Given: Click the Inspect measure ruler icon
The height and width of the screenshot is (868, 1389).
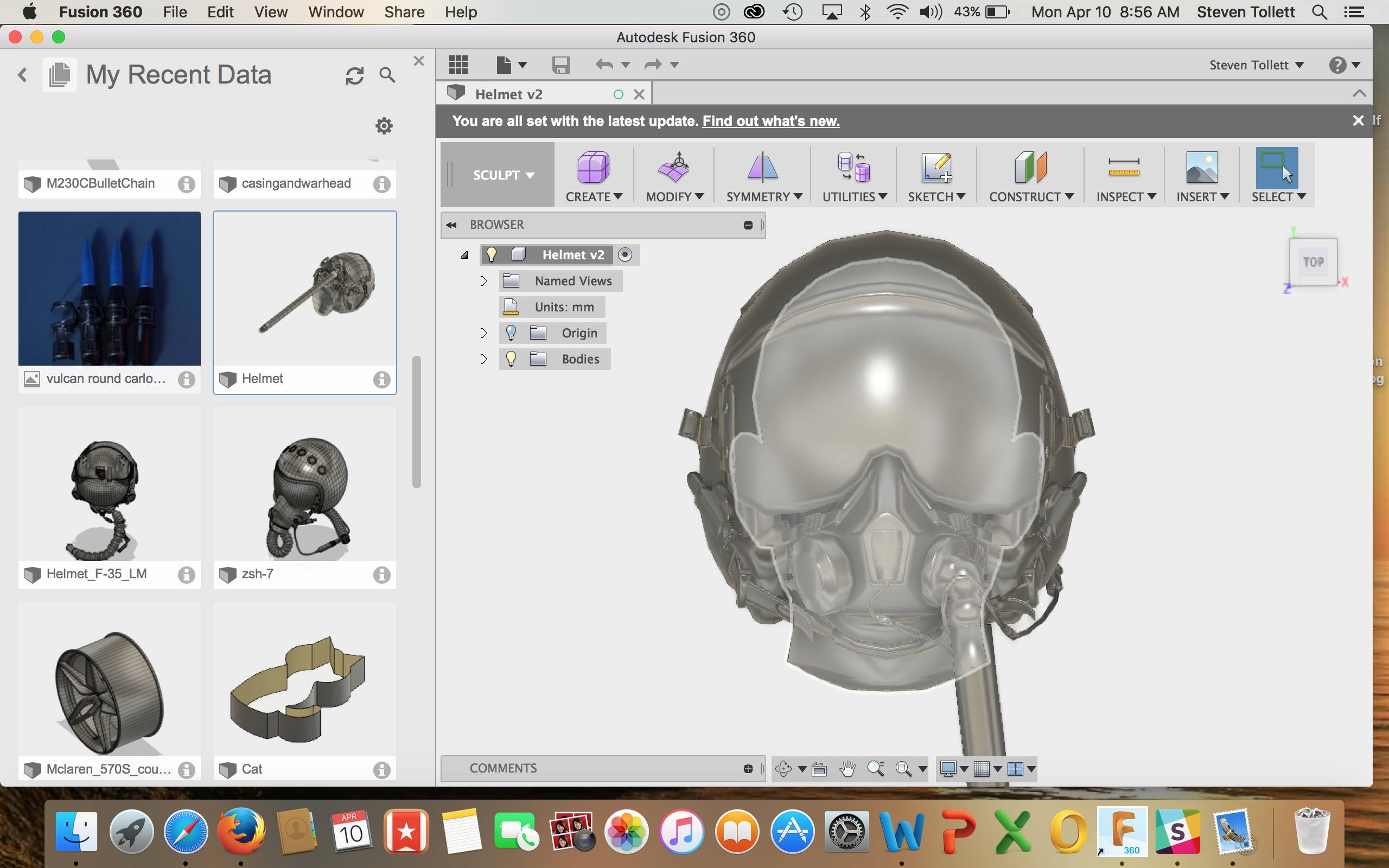Looking at the screenshot, I should pyautogui.click(x=1123, y=167).
